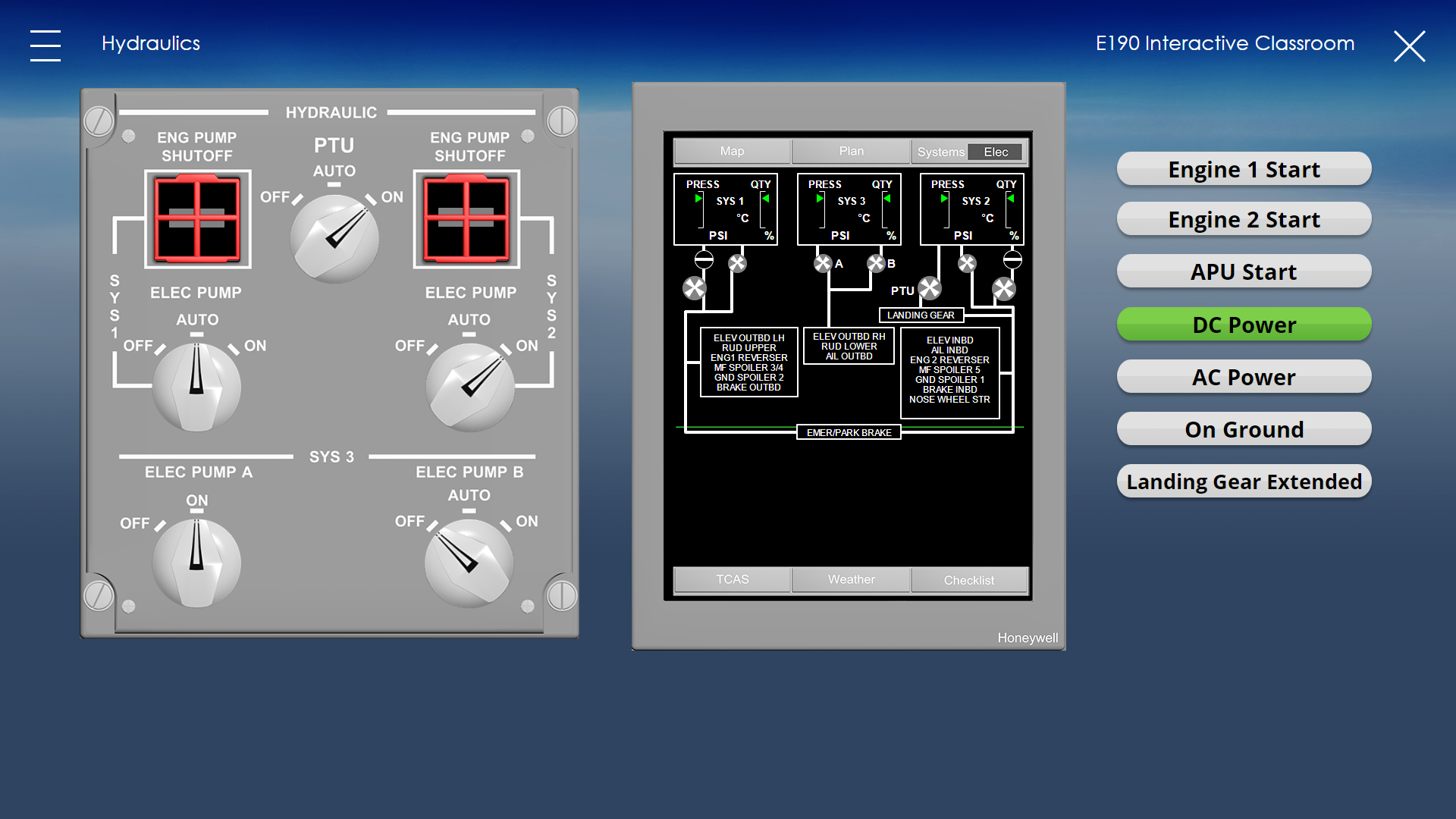
Task: Rotate the SYS 2 ELEC PUMP knob
Action: click(x=470, y=387)
